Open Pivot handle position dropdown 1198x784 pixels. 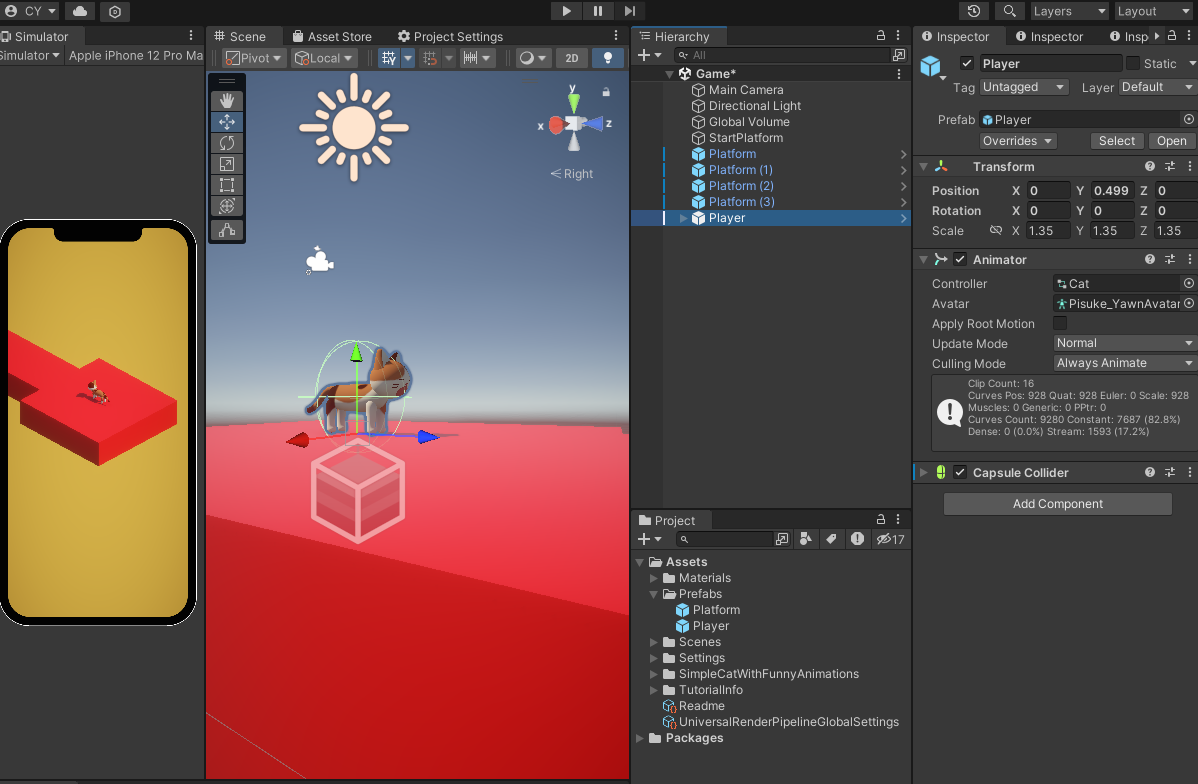pos(254,58)
